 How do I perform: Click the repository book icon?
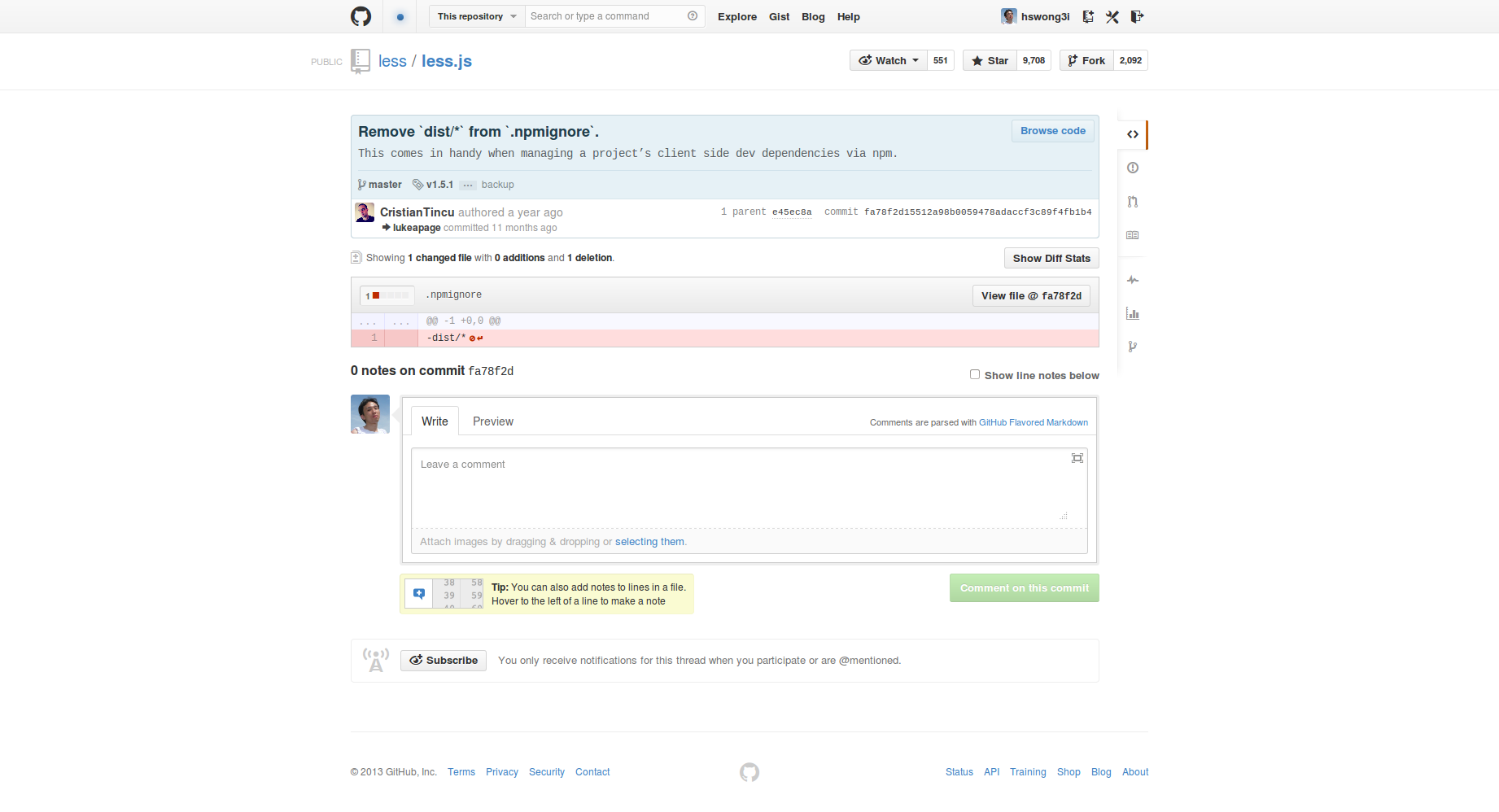(361, 61)
